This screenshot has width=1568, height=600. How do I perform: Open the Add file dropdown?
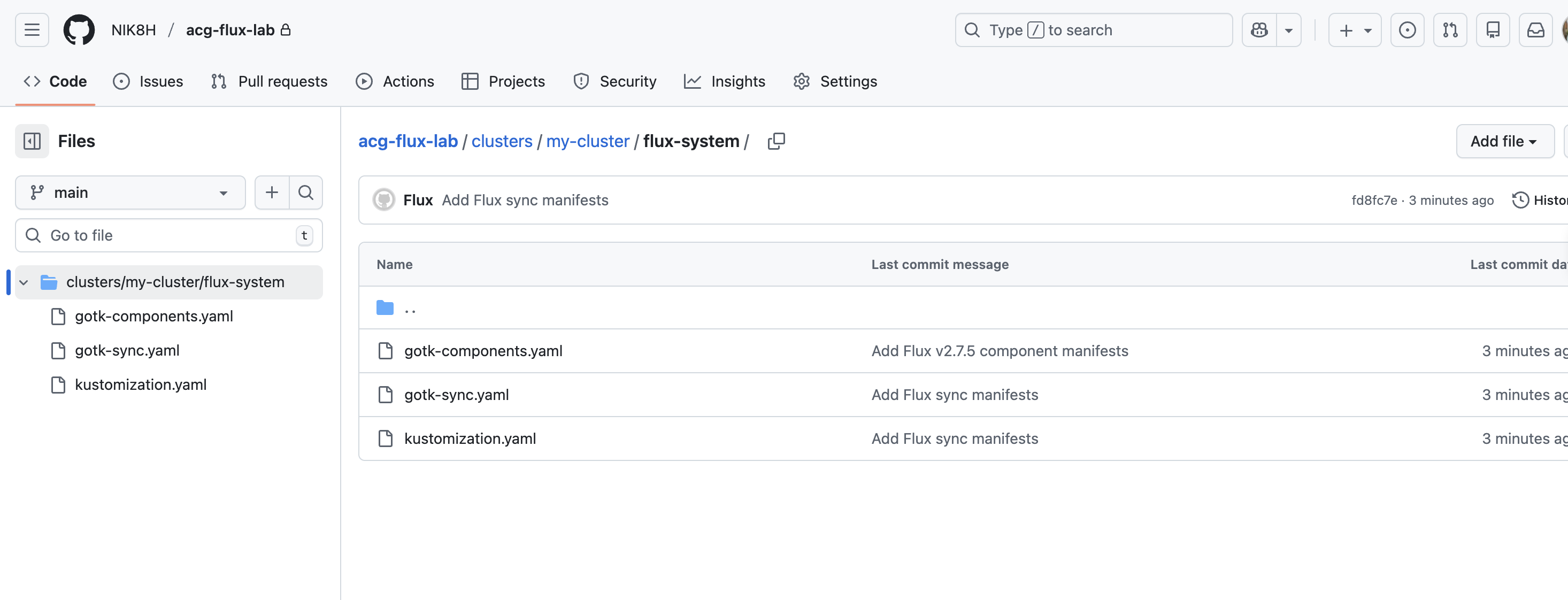click(x=1505, y=141)
